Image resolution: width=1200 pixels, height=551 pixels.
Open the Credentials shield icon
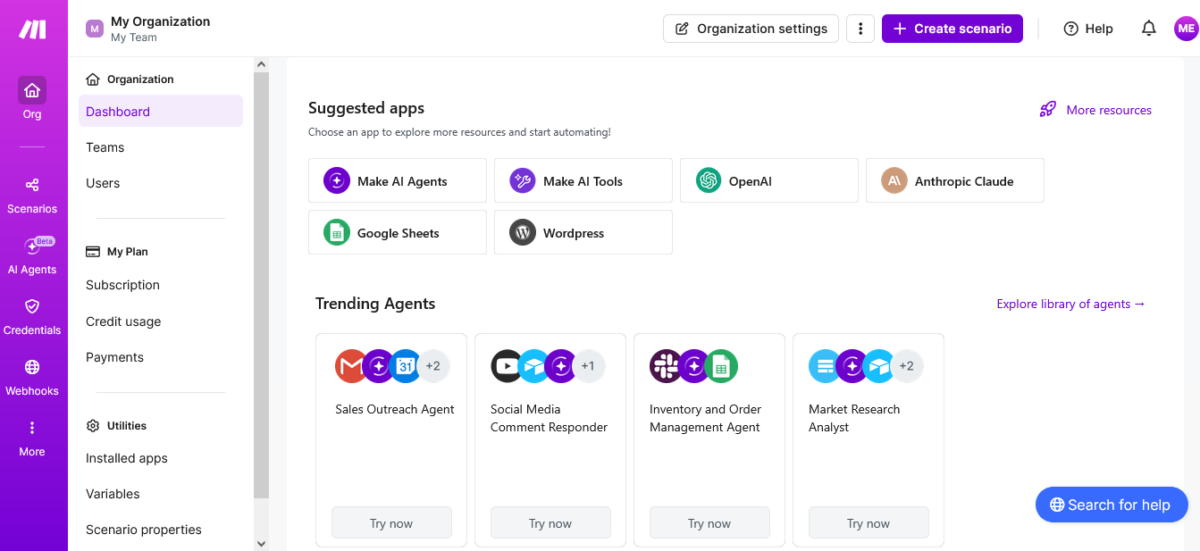[x=32, y=306]
